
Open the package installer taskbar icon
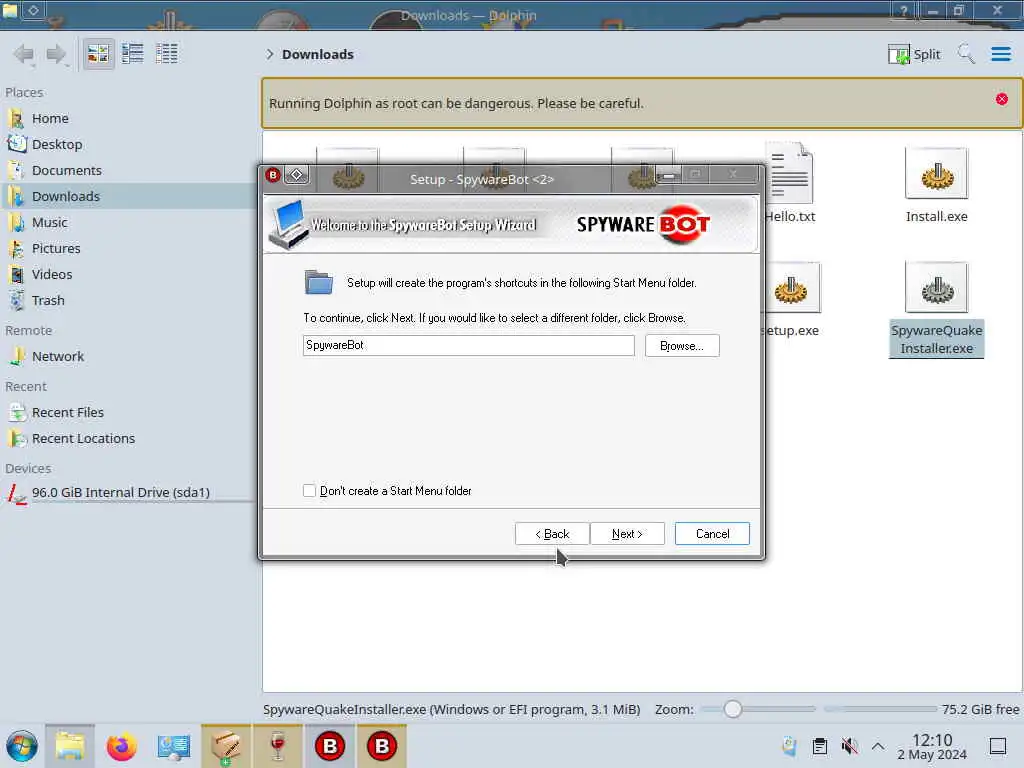pyautogui.click(x=225, y=746)
